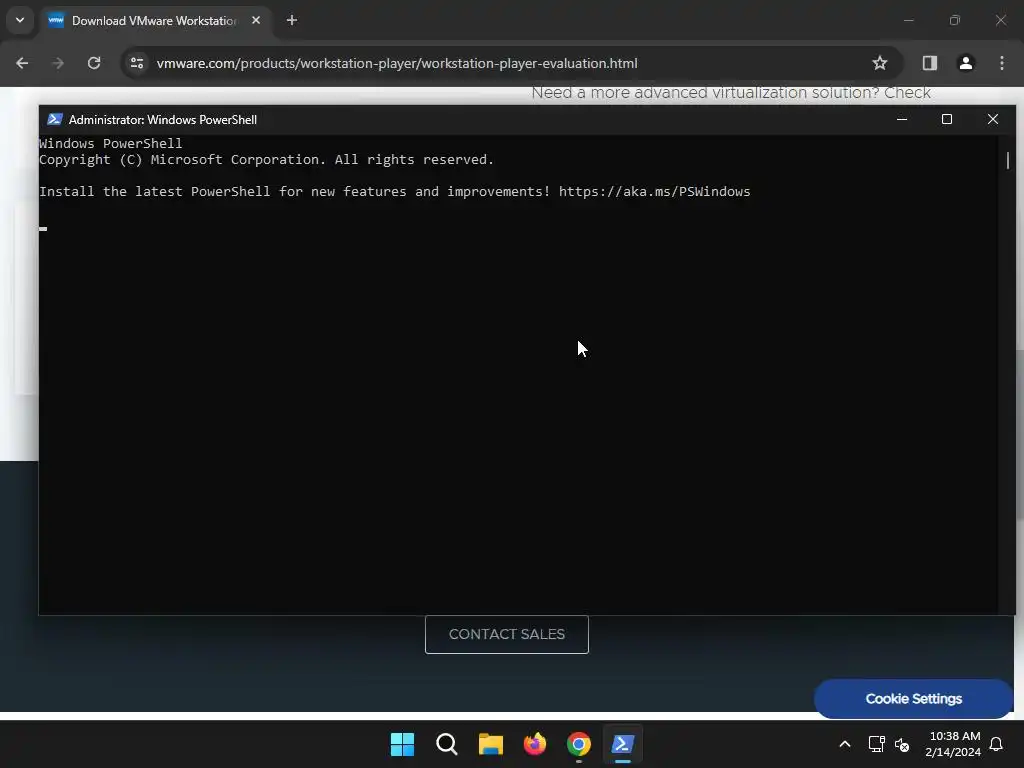Show hidden system tray icons
Viewport: 1024px width, 768px height.
pos(844,744)
